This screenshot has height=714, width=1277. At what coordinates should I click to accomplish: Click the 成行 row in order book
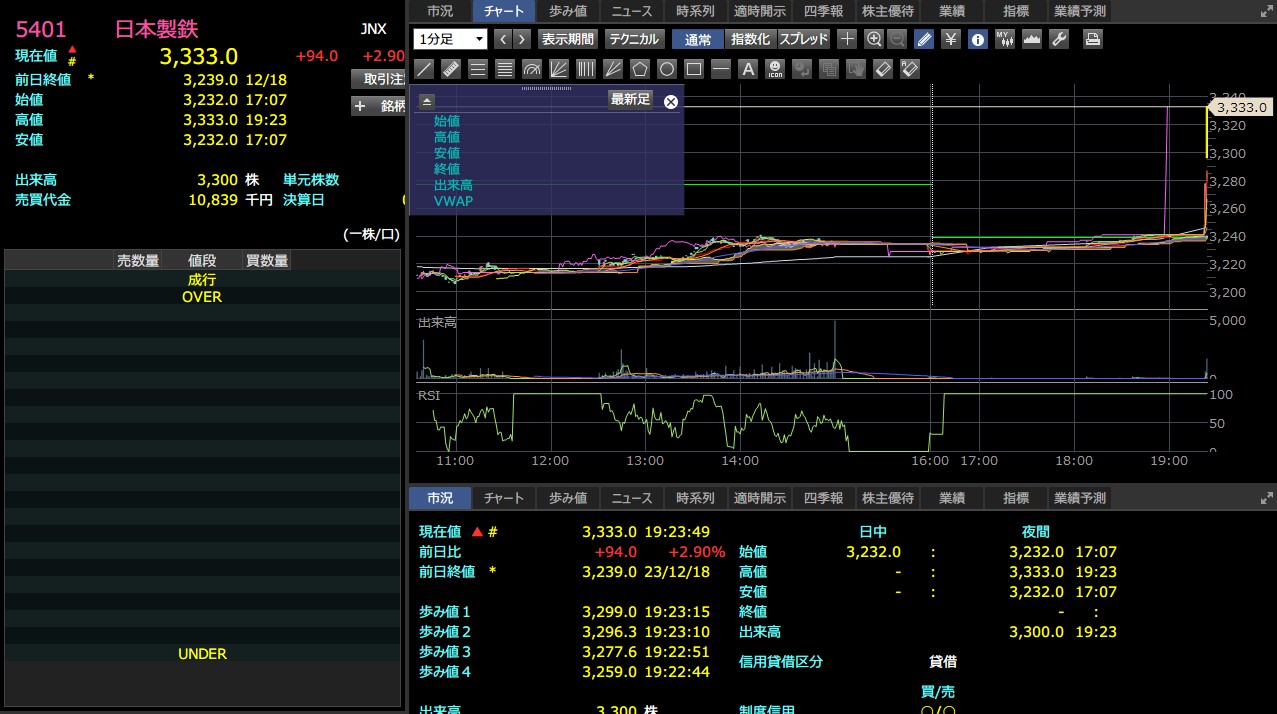point(202,280)
